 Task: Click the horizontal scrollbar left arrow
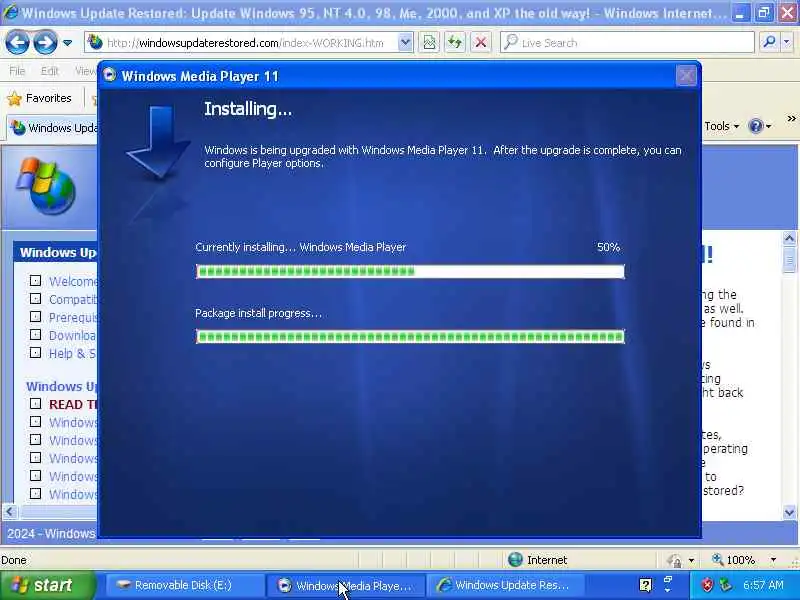[x=10, y=511]
